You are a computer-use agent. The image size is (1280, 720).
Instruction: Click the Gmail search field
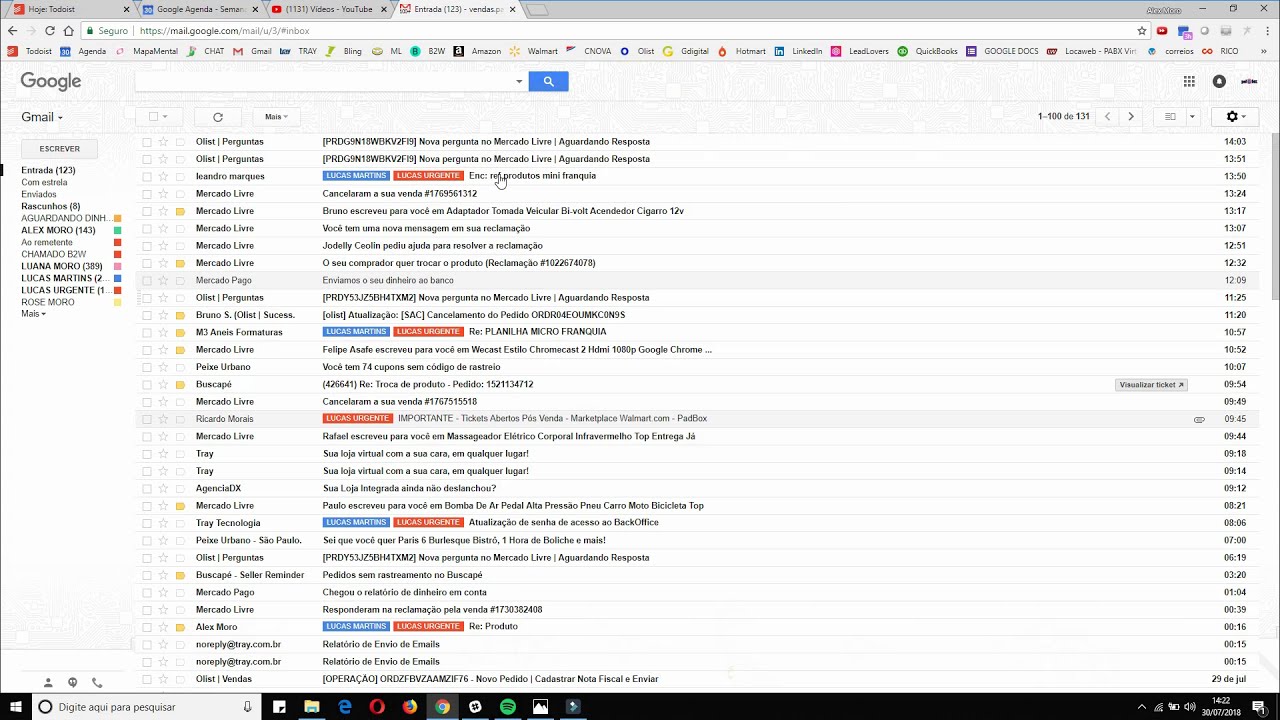[x=323, y=82]
